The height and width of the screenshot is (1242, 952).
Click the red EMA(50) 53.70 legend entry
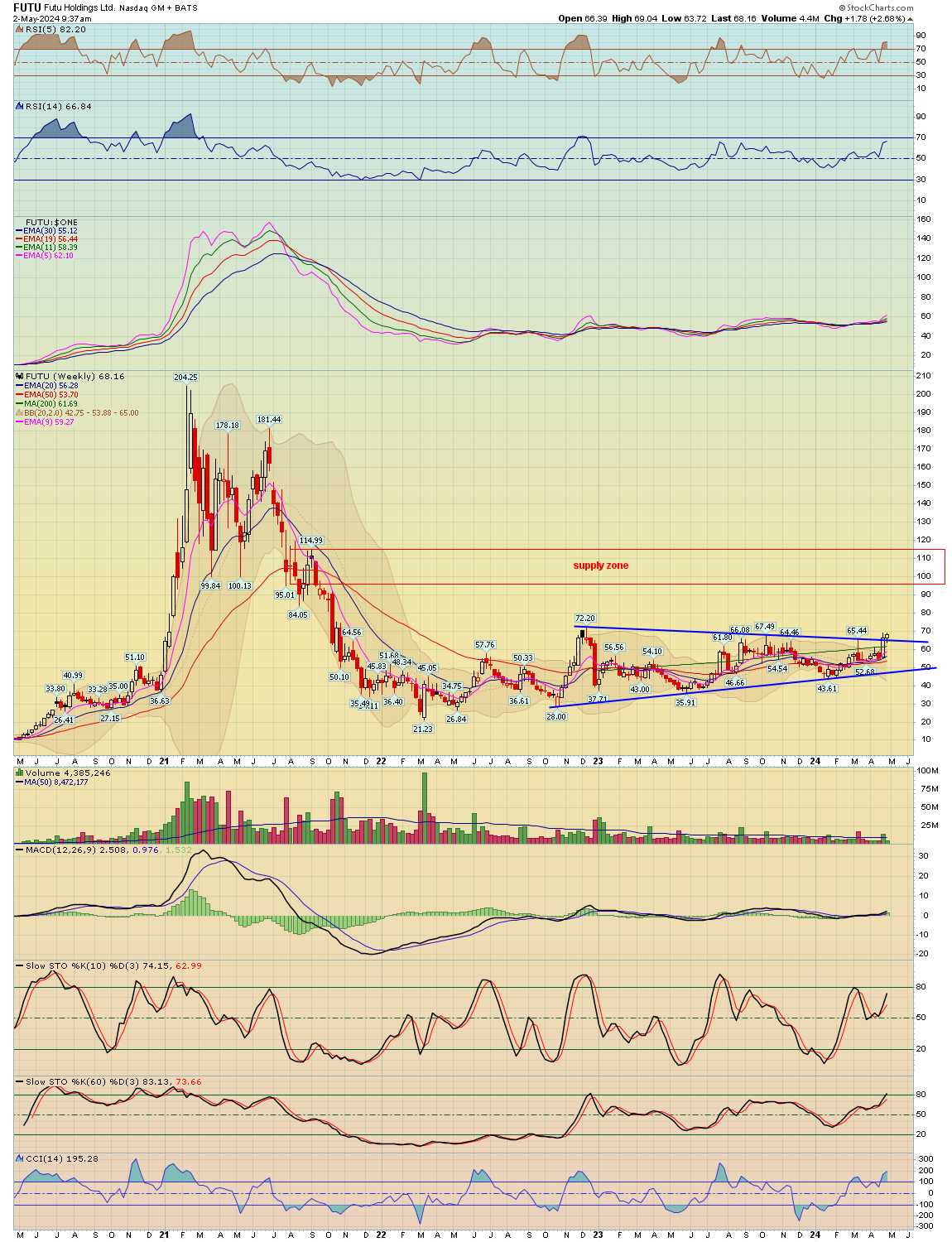coord(50,395)
